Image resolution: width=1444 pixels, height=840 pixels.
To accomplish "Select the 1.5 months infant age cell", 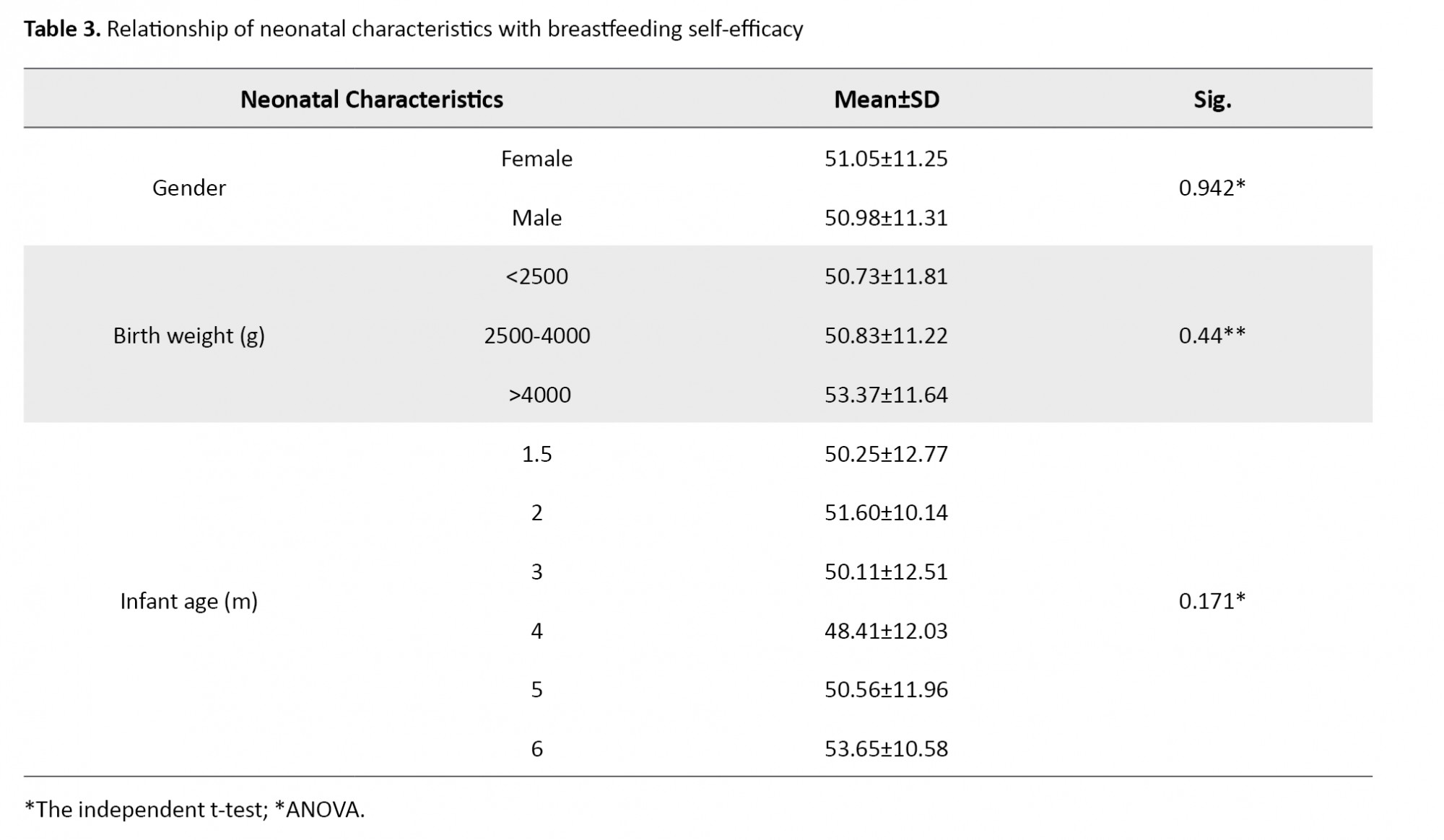I will 536,454.
